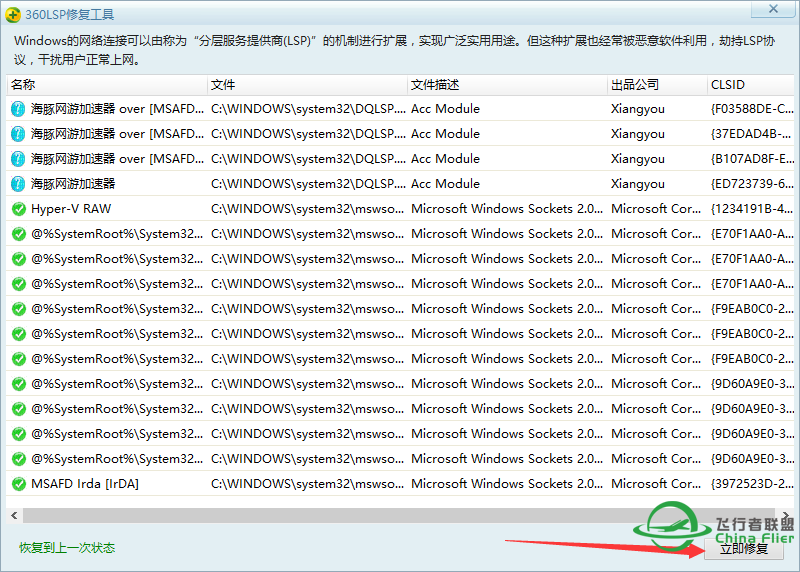Click the question mark icon of the B107AD8F entry
The image size is (800, 572).
point(18,159)
